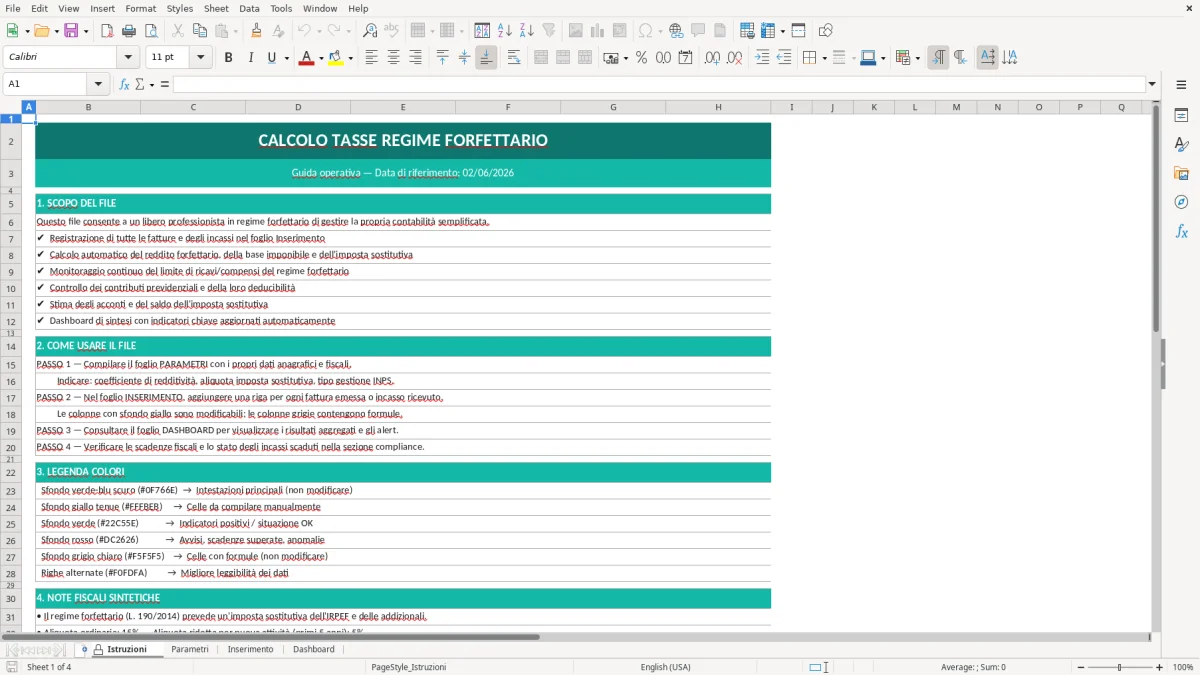
Task: Open the Font Color dropdown arrow
Action: coord(320,58)
